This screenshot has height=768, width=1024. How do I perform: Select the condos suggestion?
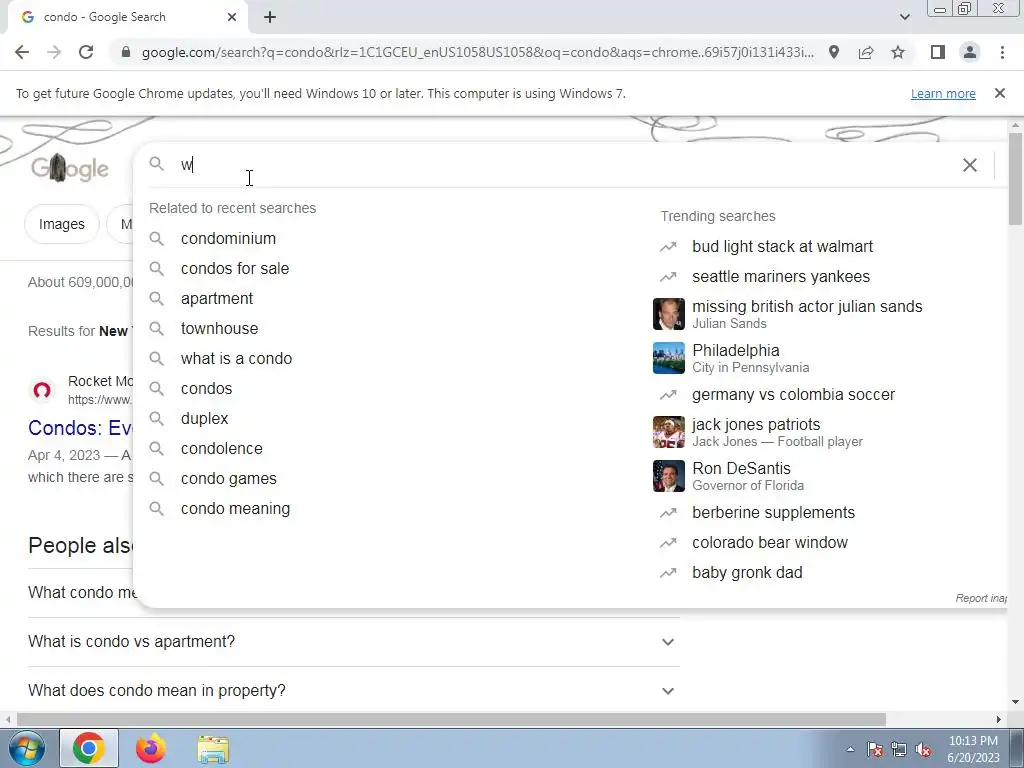(x=206, y=389)
